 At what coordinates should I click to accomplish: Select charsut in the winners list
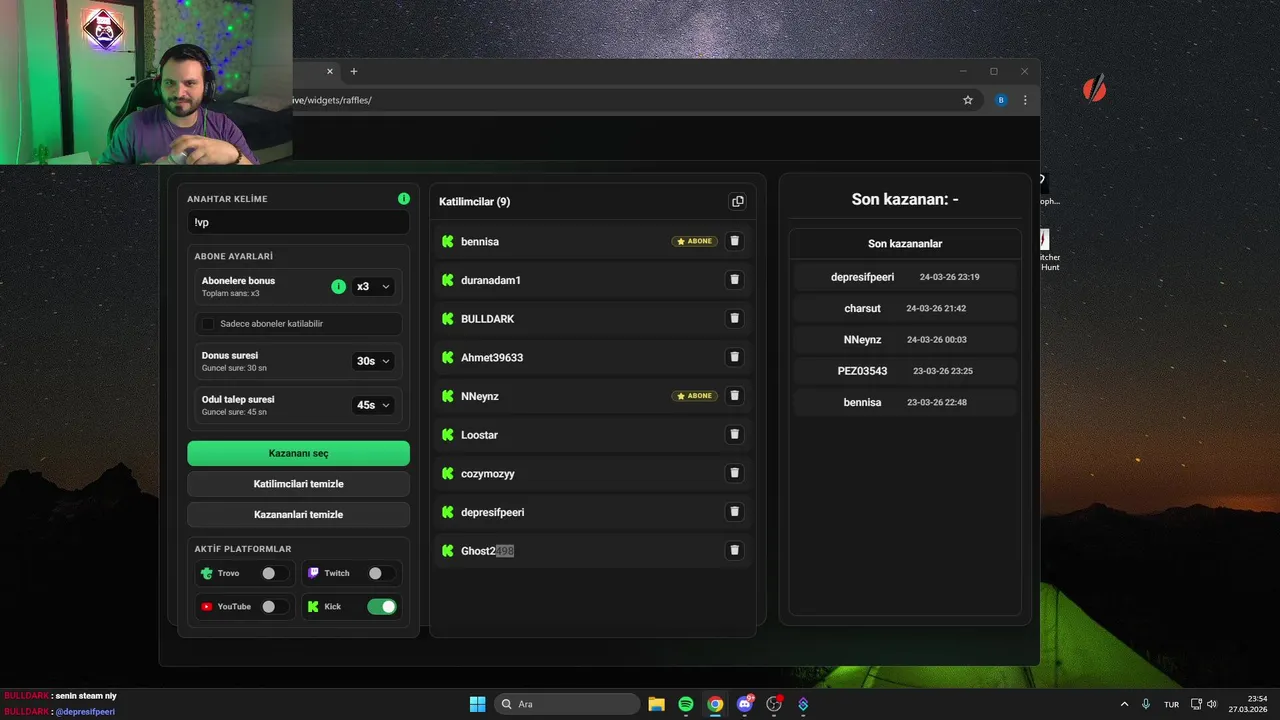point(862,308)
